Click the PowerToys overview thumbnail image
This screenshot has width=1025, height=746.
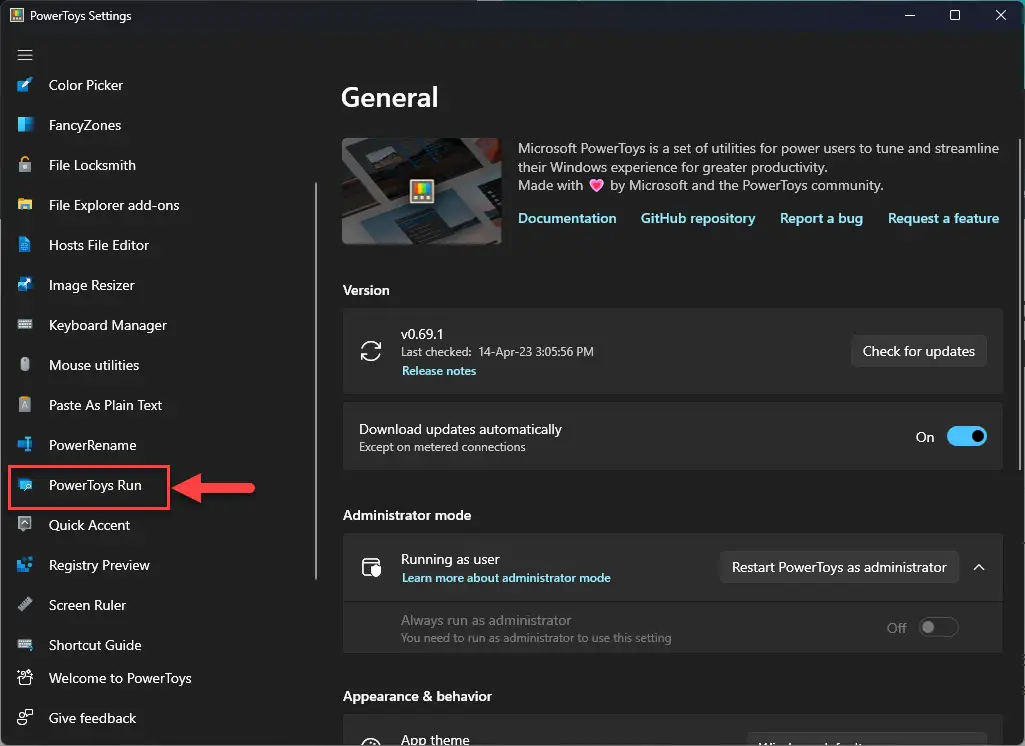[422, 191]
